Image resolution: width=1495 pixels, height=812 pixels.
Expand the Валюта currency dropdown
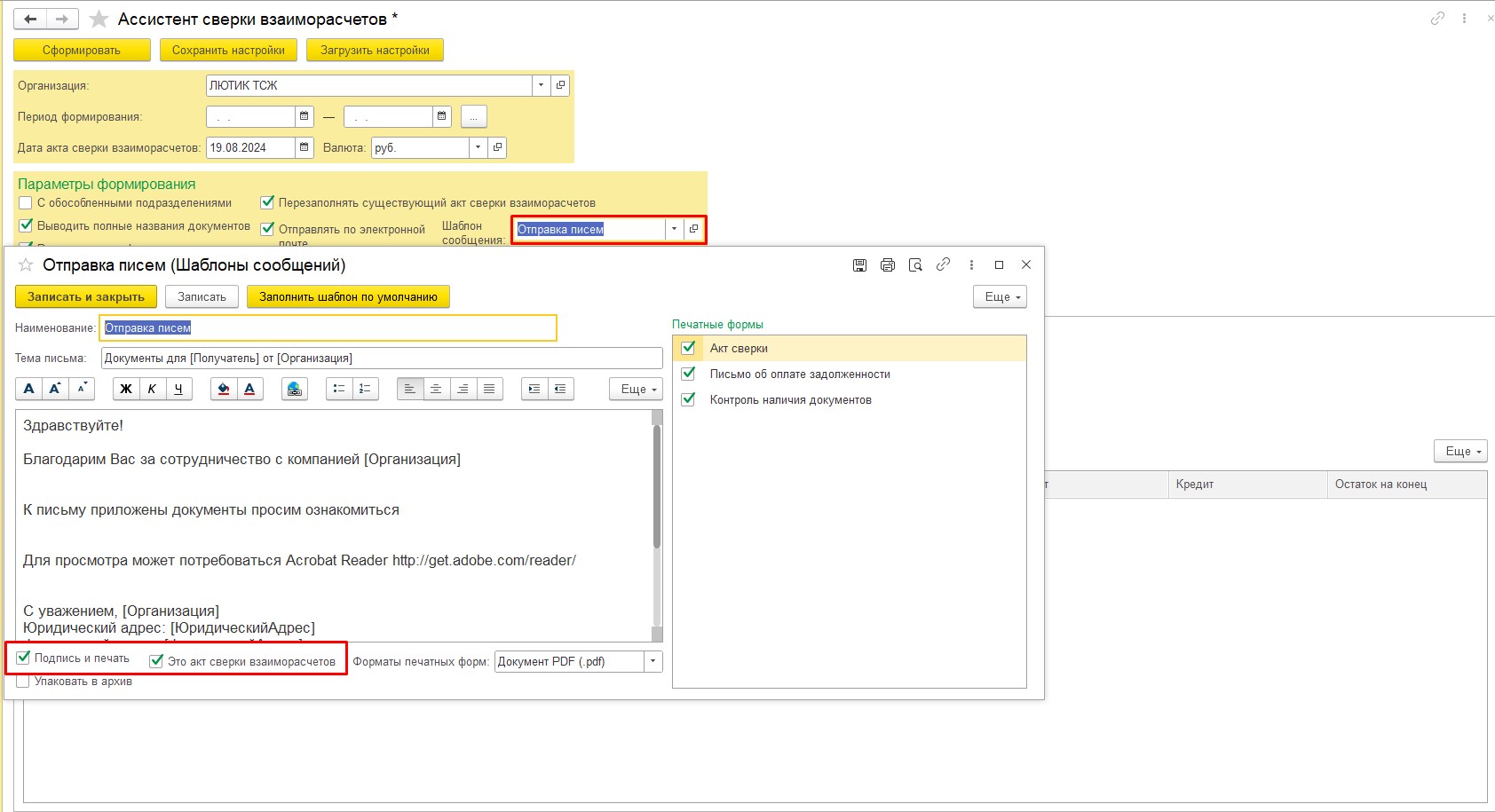pos(478,147)
